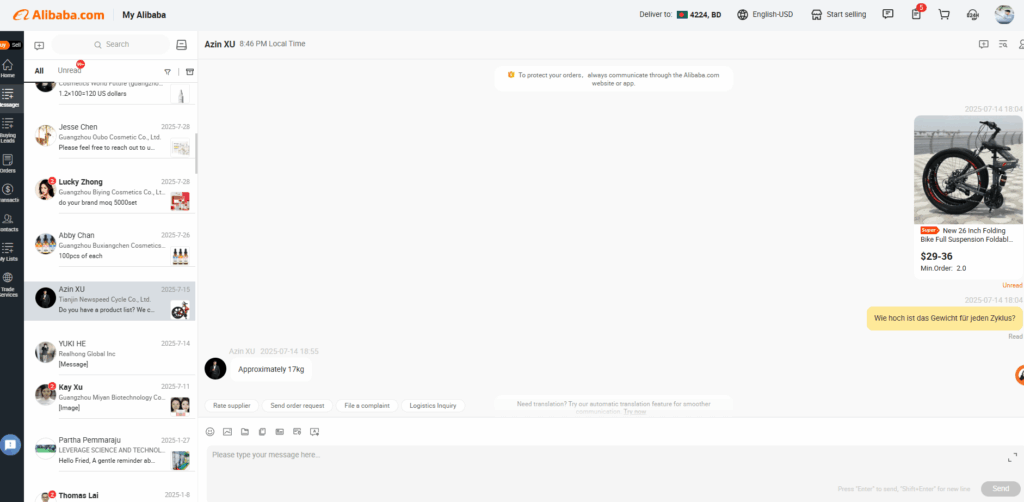Select the All conversations tab
This screenshot has height=502, width=1024.
[39, 71]
